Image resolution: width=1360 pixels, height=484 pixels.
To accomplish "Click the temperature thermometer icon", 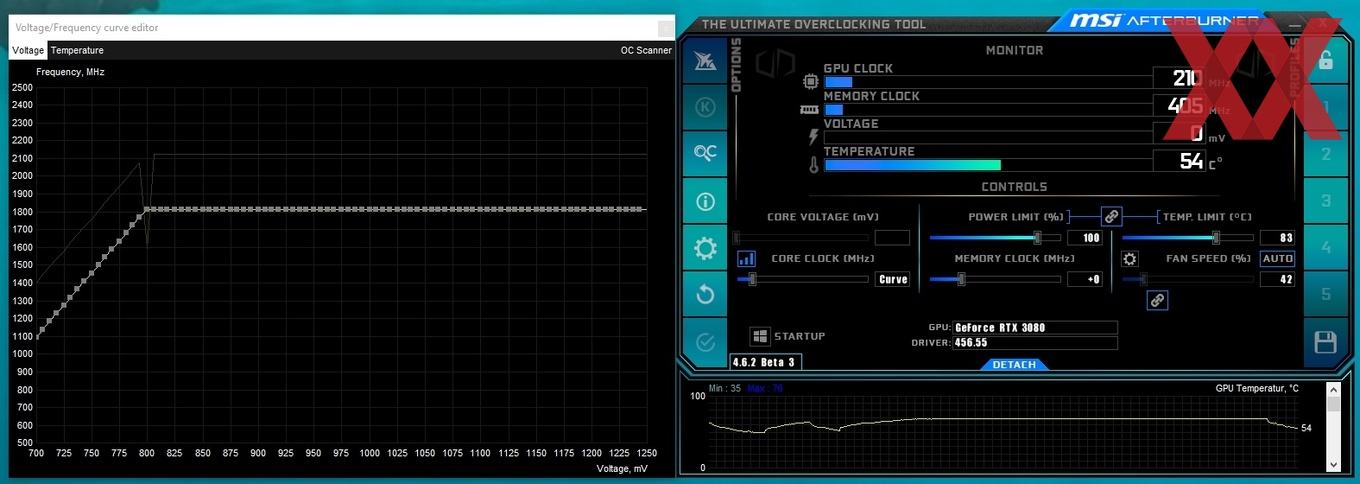I will (x=813, y=164).
